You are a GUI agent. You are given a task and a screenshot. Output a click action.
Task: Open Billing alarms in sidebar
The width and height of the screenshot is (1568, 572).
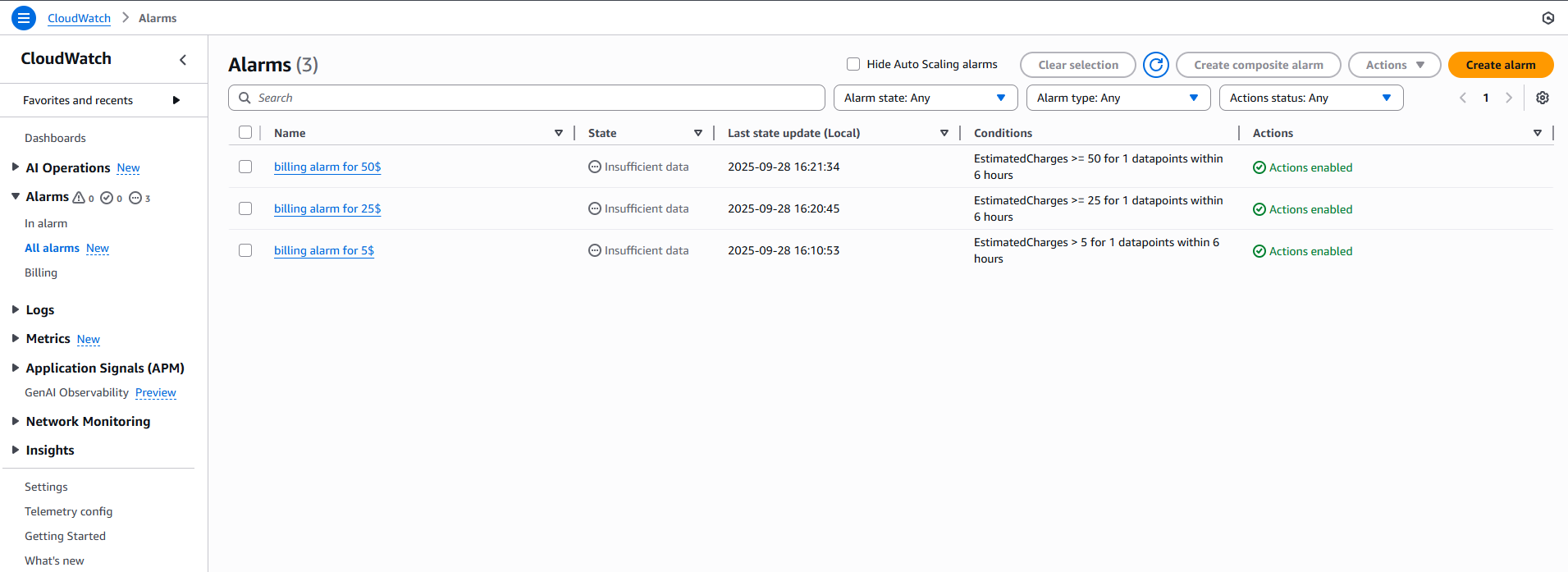[x=41, y=272]
